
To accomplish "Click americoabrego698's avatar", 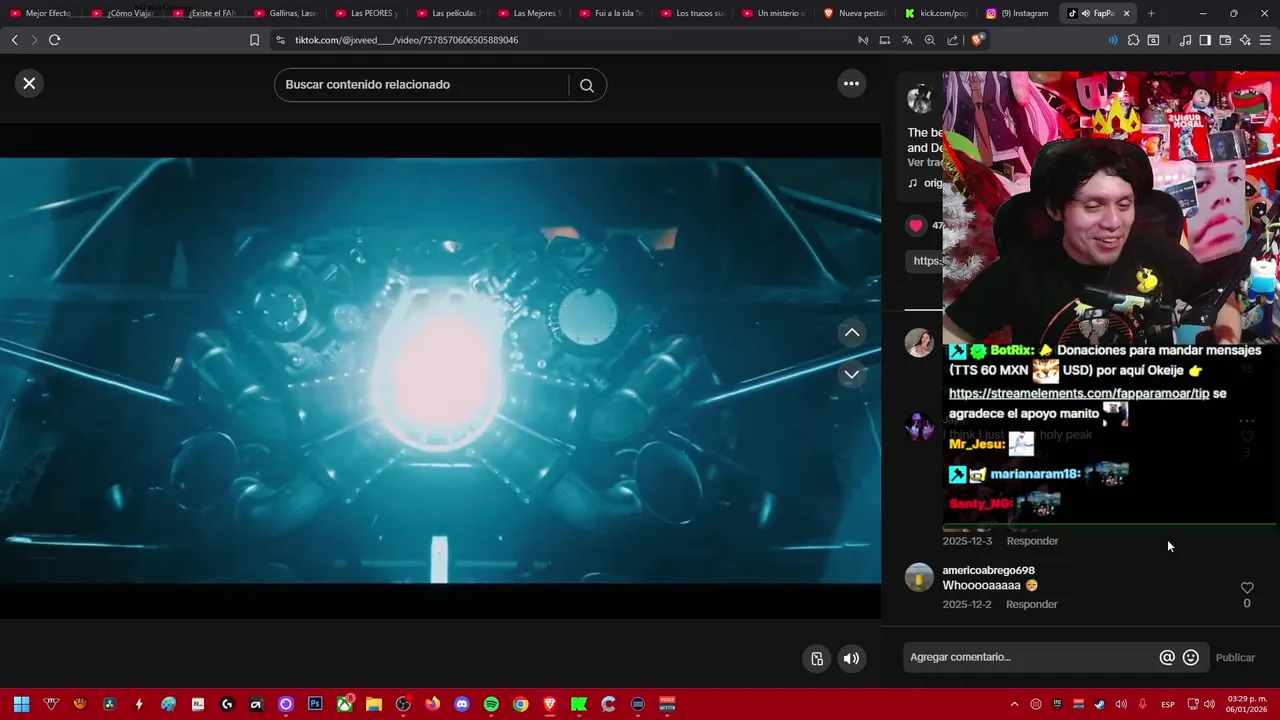I will point(919,577).
